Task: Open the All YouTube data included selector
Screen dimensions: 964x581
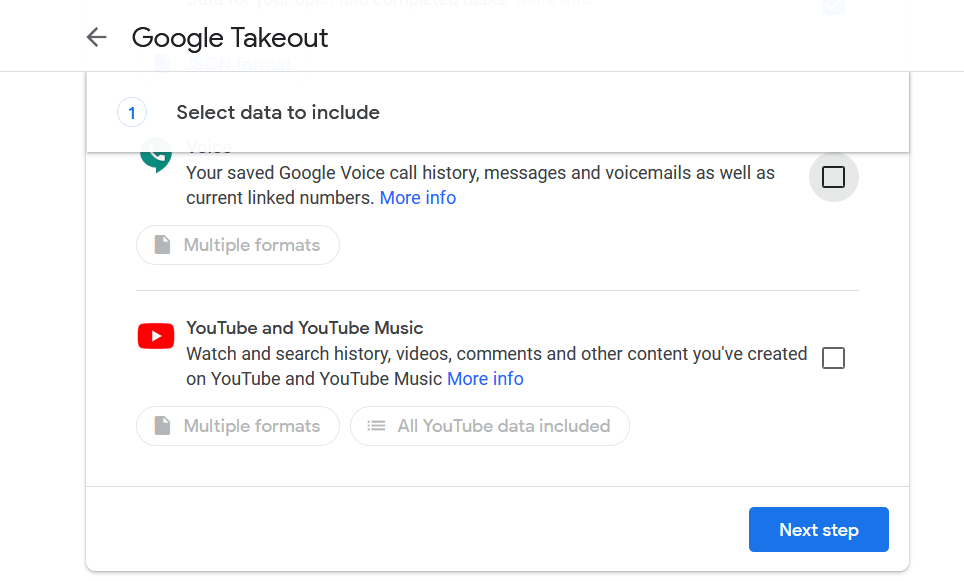Action: [489, 425]
